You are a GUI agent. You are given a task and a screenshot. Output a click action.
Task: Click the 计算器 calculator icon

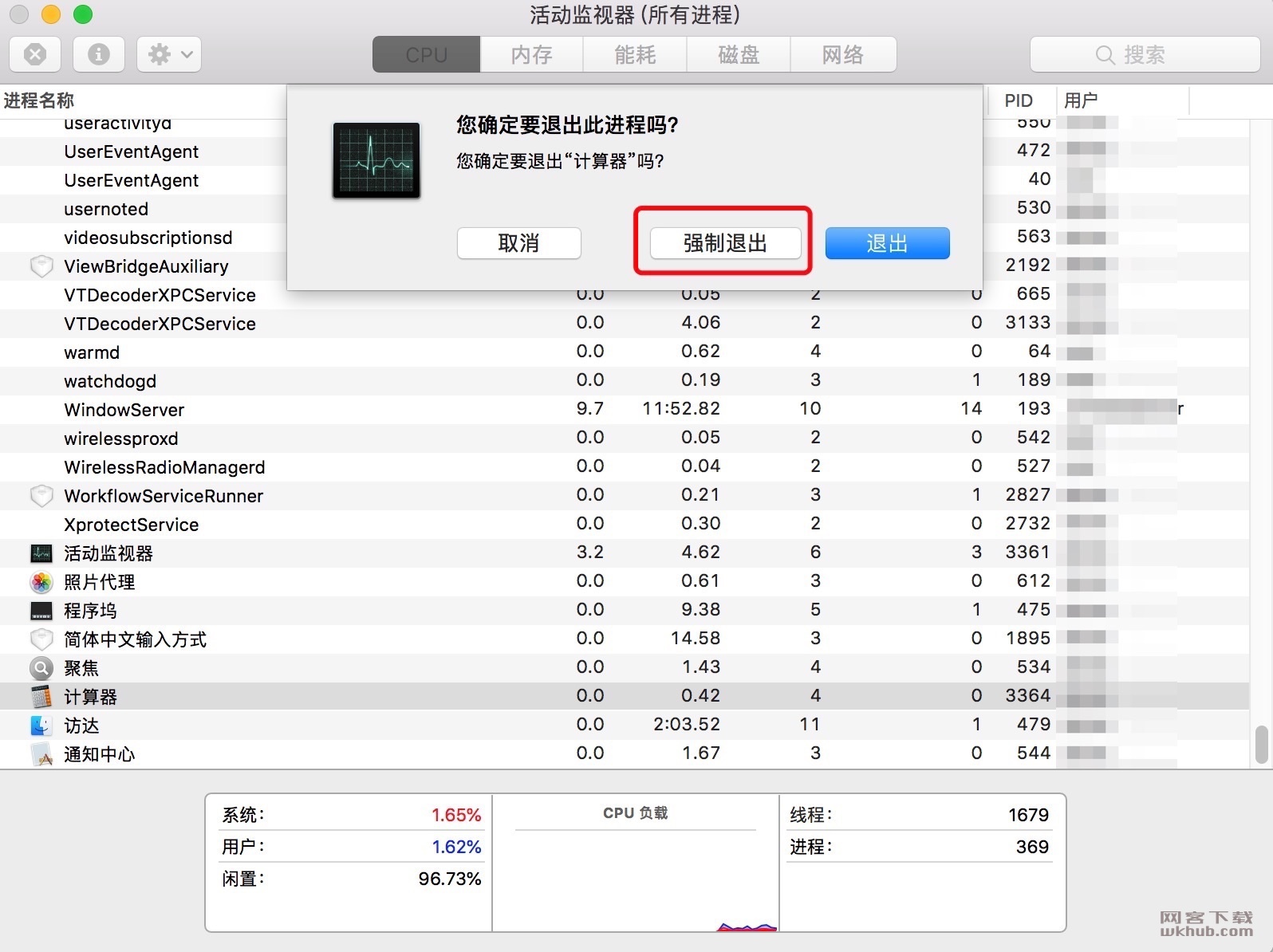tap(41, 697)
